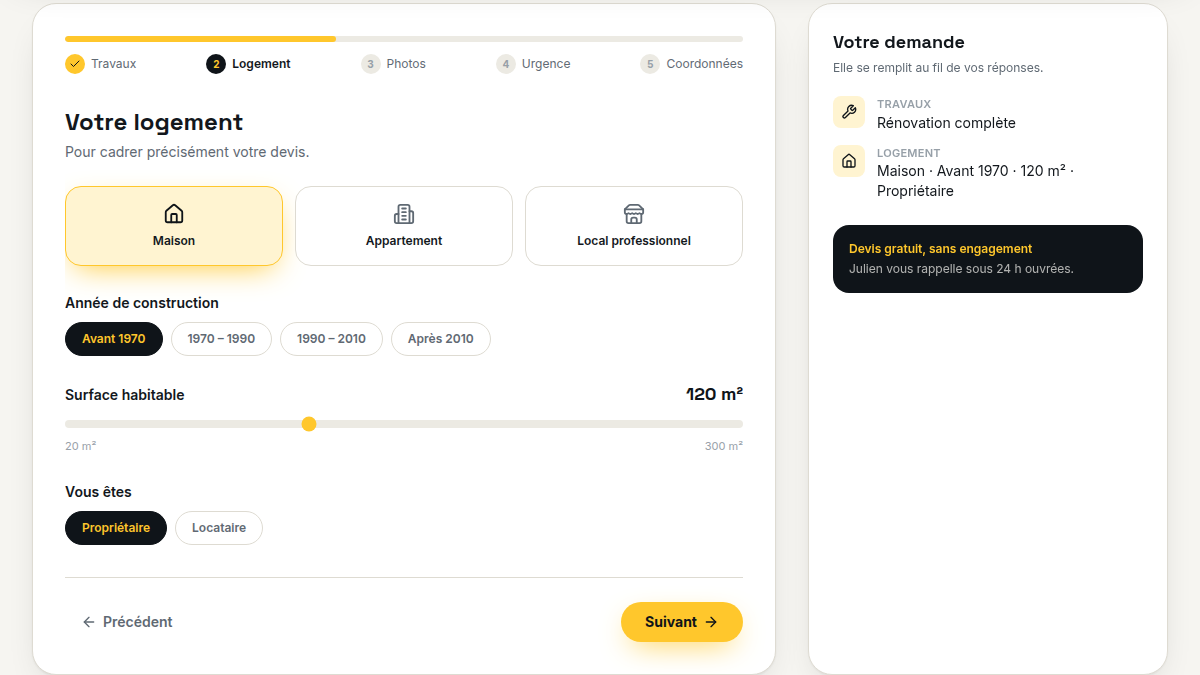This screenshot has width=1200, height=675.
Task: Open the Coordonnées step label
Action: point(705,64)
